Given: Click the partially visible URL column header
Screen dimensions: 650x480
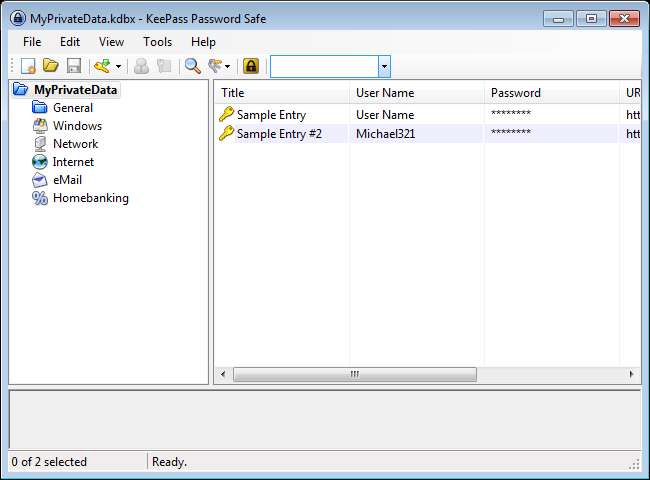Looking at the screenshot, I should [631, 93].
